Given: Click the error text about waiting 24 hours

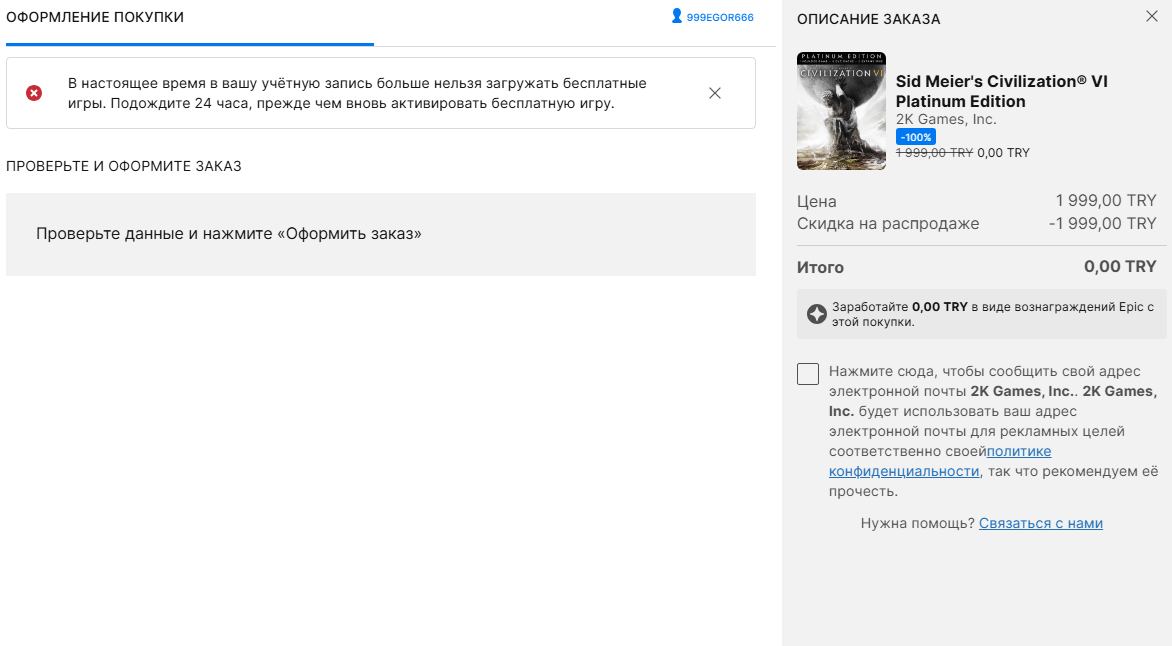Looking at the screenshot, I should (357, 93).
